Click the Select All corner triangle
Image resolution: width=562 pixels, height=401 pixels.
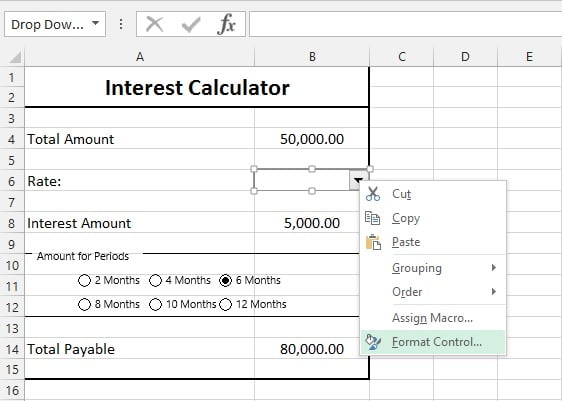click(x=14, y=57)
